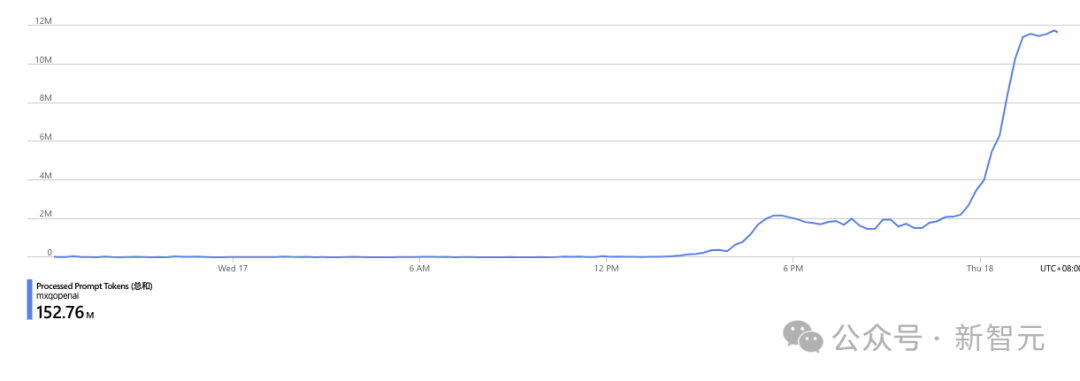The height and width of the screenshot is (381, 1080).
Task: Click the WeChat logo icon in watermark
Action: [x=802, y=337]
